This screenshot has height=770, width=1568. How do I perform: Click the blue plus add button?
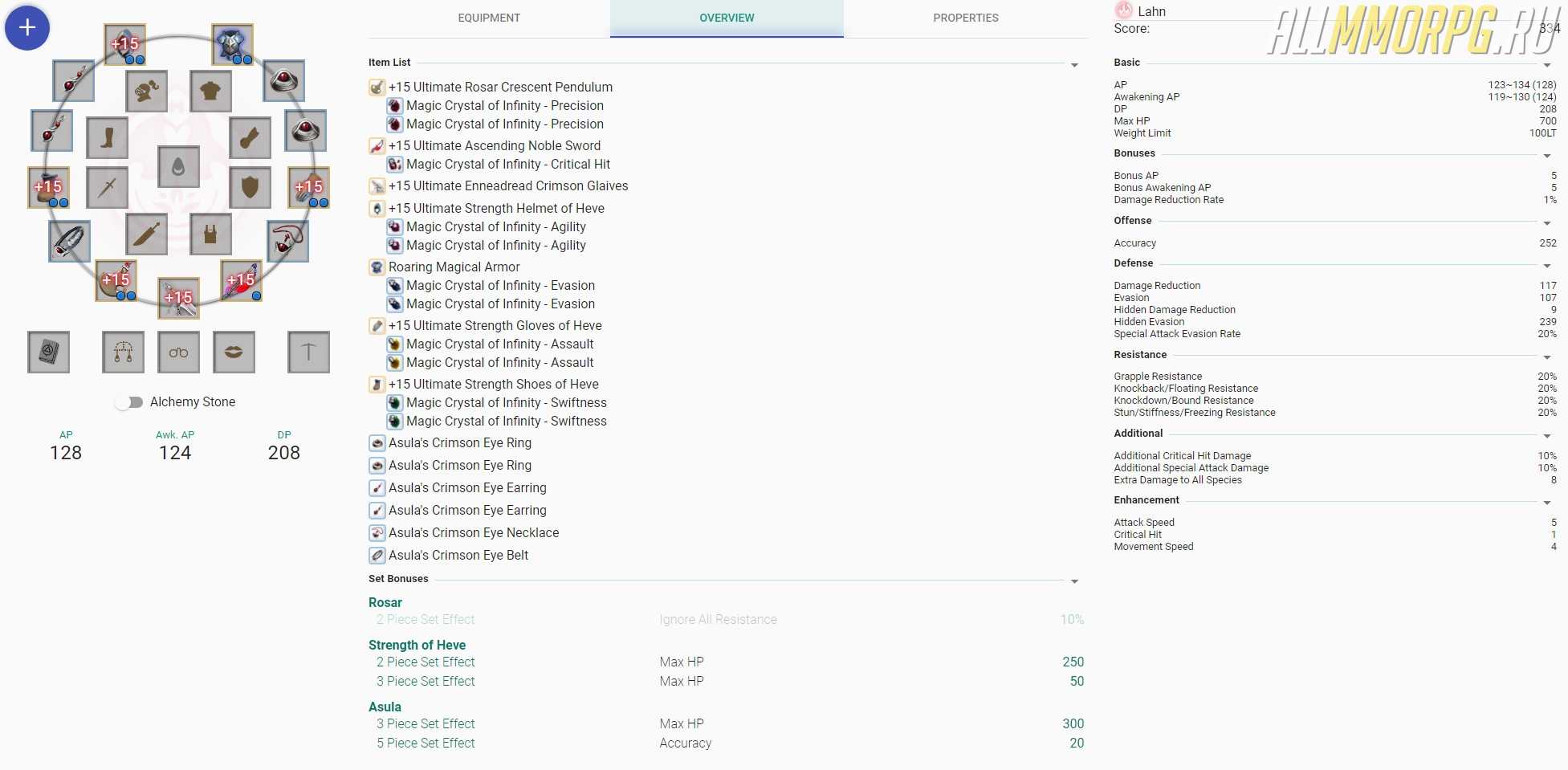27,27
